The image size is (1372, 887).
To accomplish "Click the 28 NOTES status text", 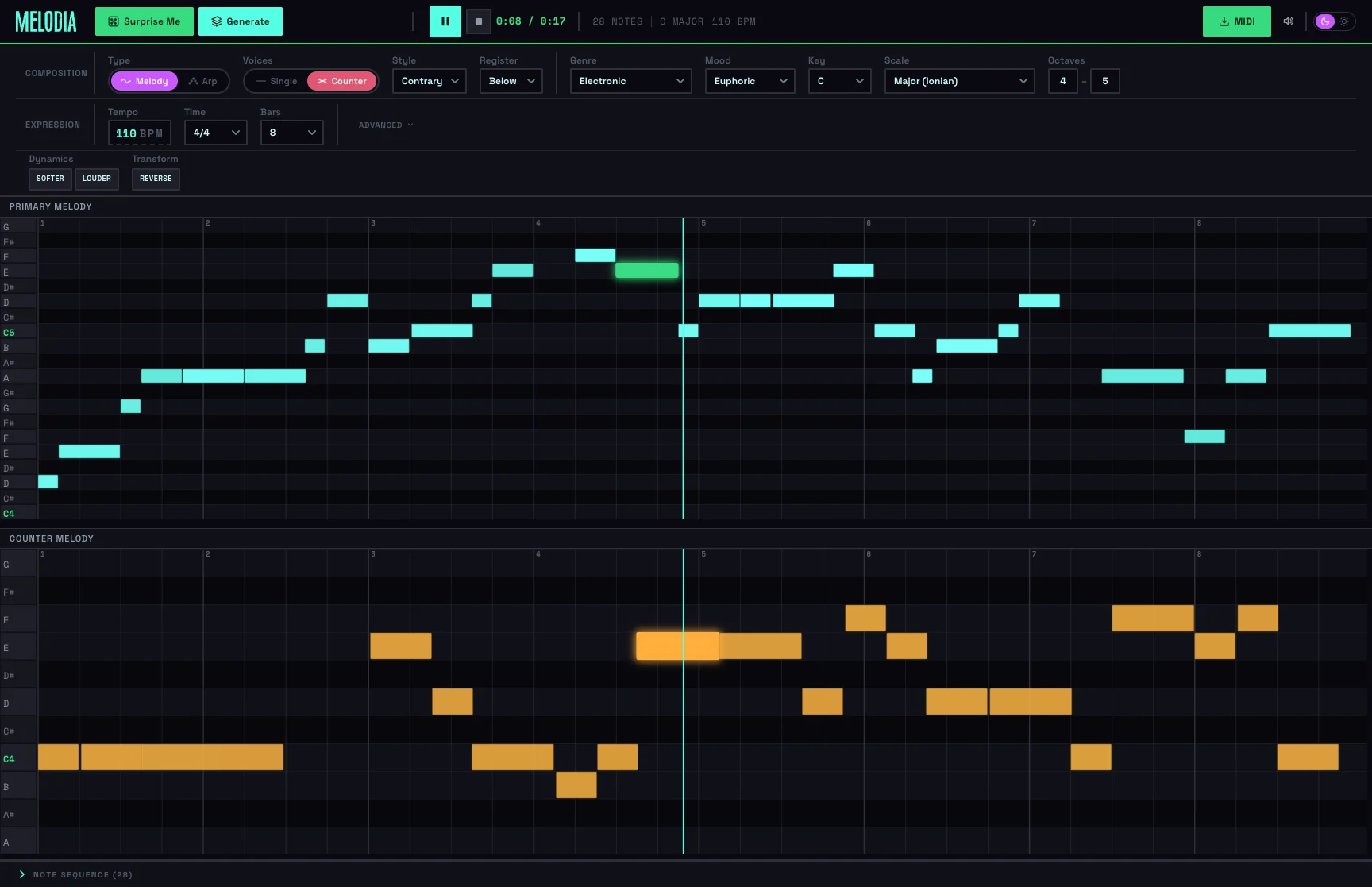I will (618, 21).
